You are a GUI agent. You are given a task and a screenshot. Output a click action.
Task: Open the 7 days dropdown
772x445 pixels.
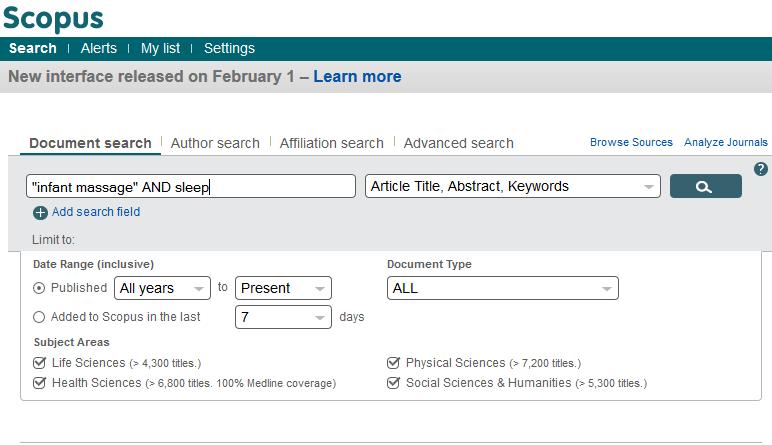283,317
